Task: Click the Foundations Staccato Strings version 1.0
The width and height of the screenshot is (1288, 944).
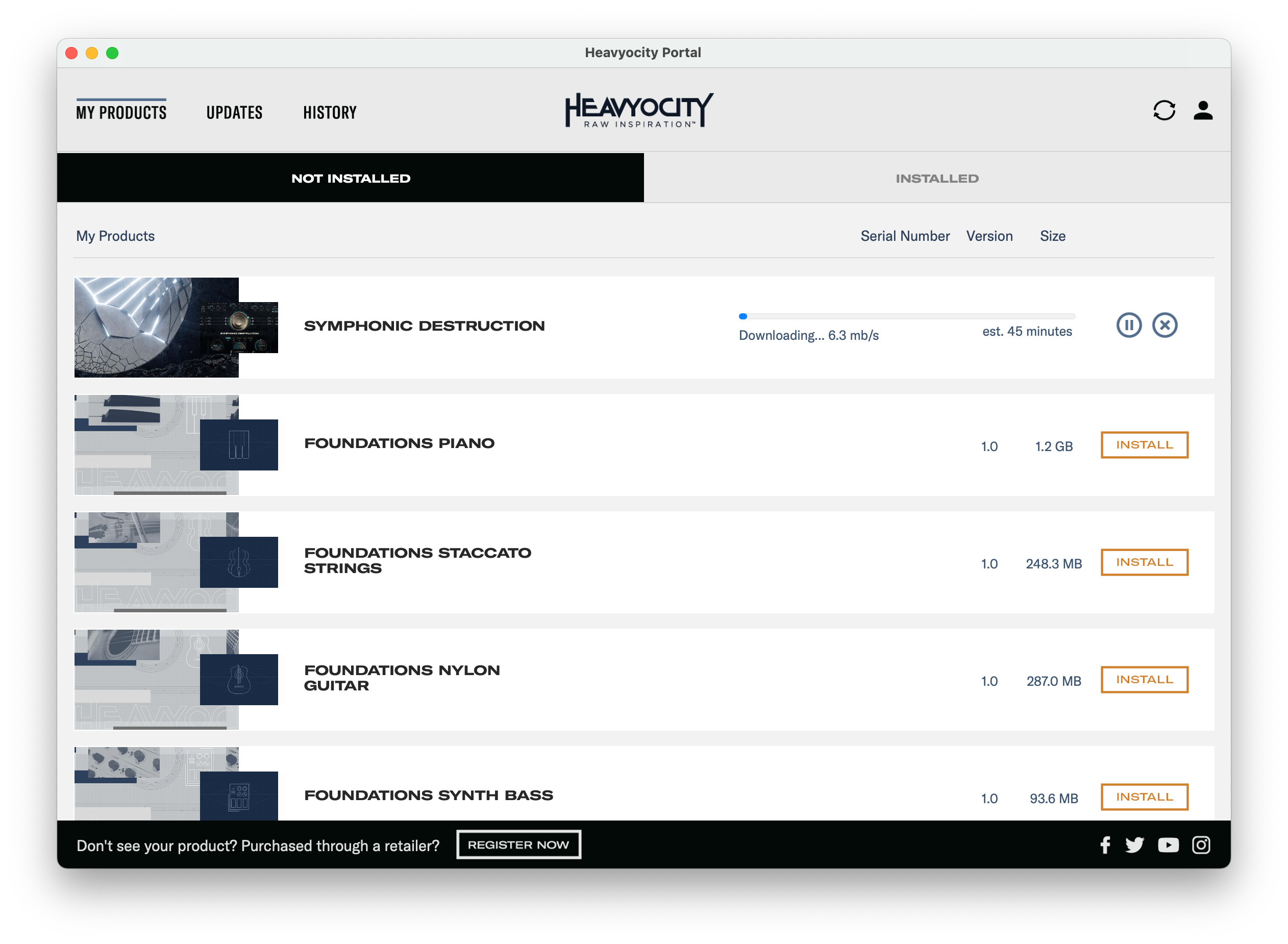Action: pos(989,564)
